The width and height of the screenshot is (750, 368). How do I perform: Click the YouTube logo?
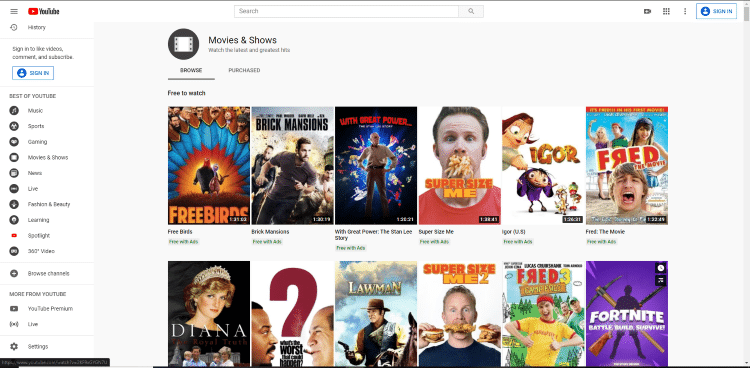click(44, 11)
